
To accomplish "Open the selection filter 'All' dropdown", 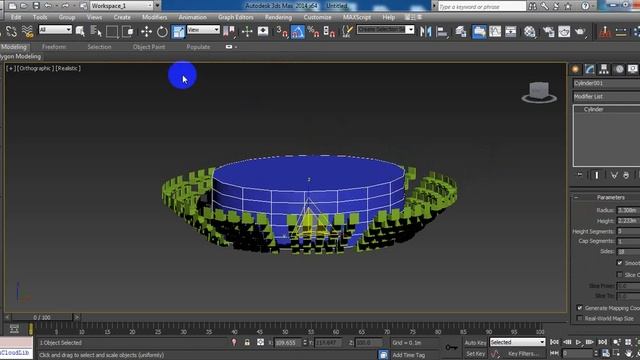I will (x=55, y=29).
